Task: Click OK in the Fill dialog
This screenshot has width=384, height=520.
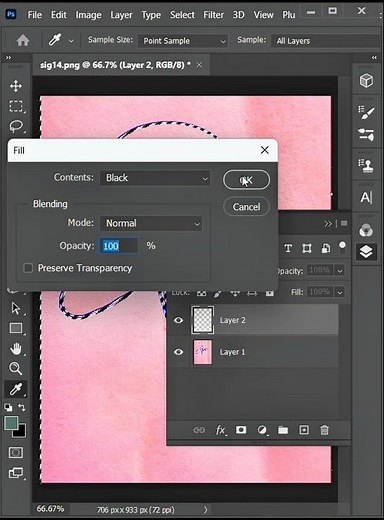Action: 246,180
